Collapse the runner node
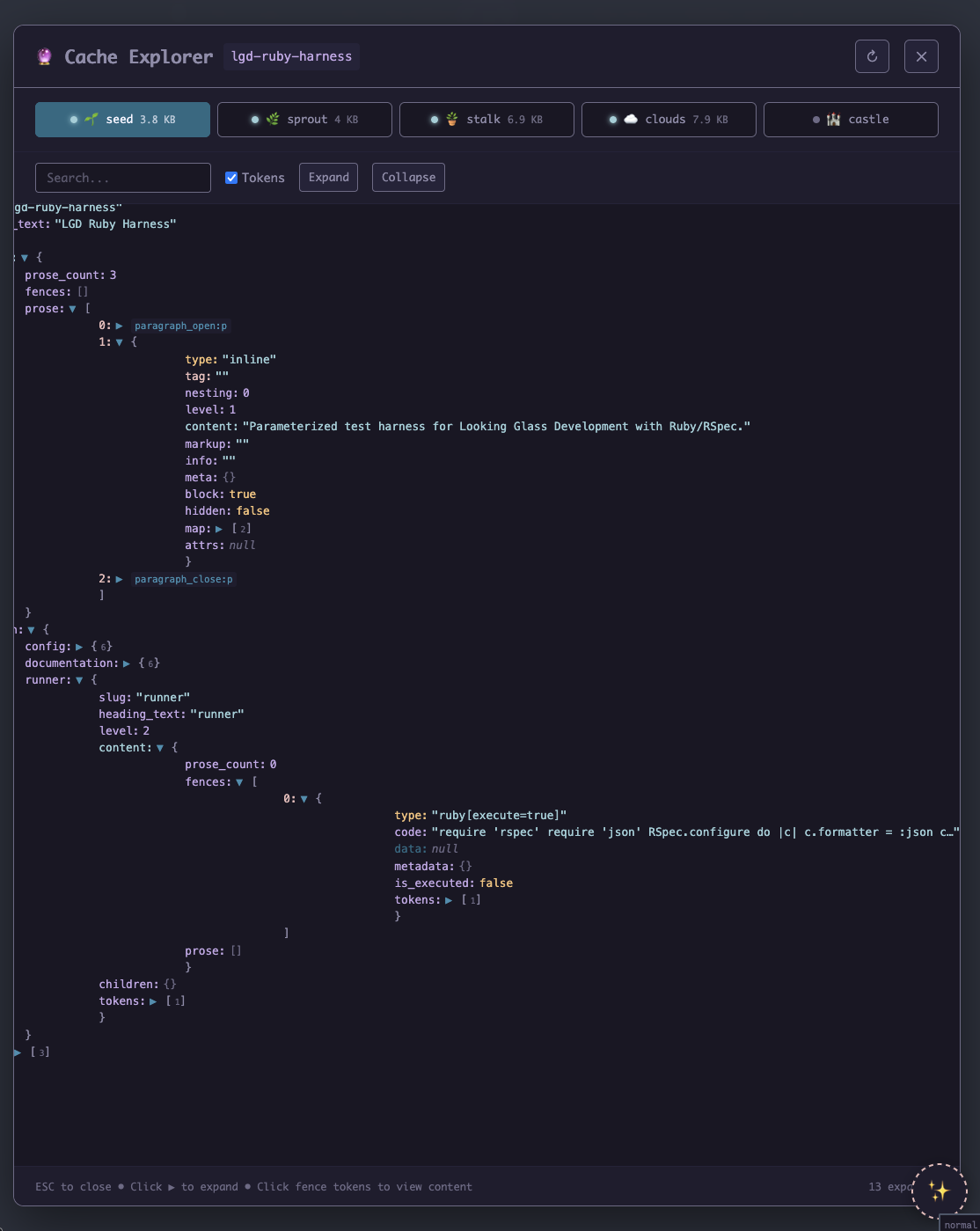The image size is (980, 1231). point(79,680)
